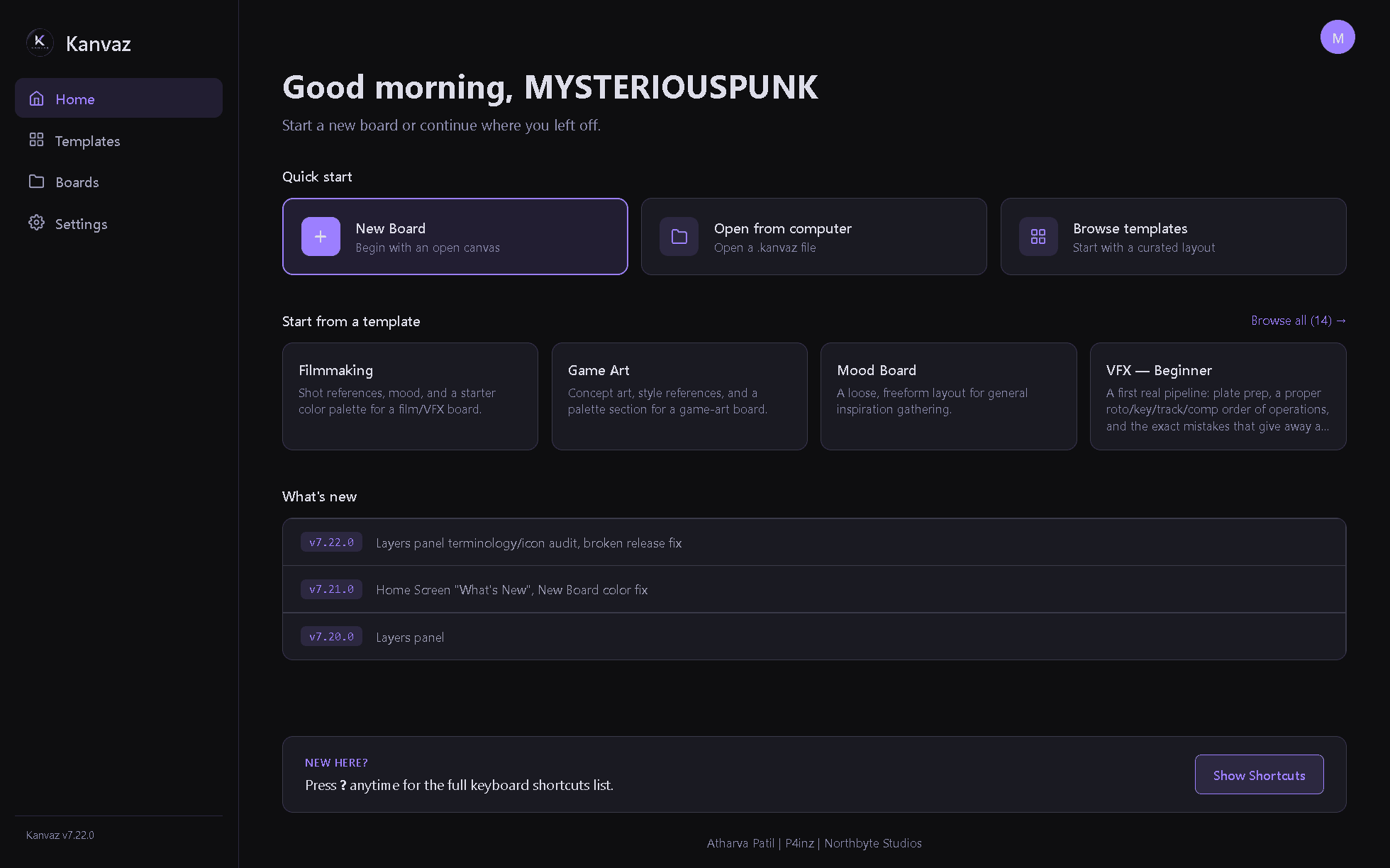
Task: Open the user avatar M menu
Action: (x=1338, y=38)
